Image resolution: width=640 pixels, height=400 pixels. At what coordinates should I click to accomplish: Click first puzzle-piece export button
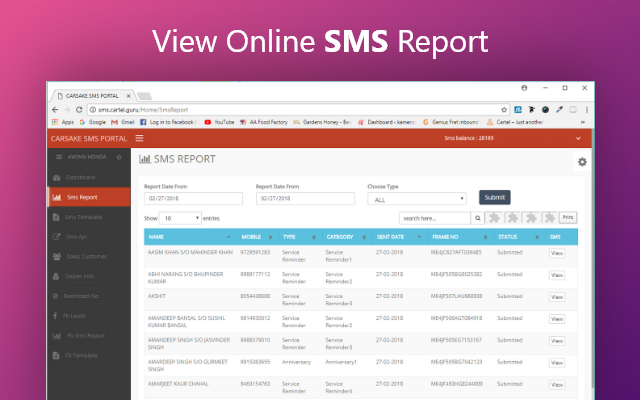pyautogui.click(x=495, y=218)
